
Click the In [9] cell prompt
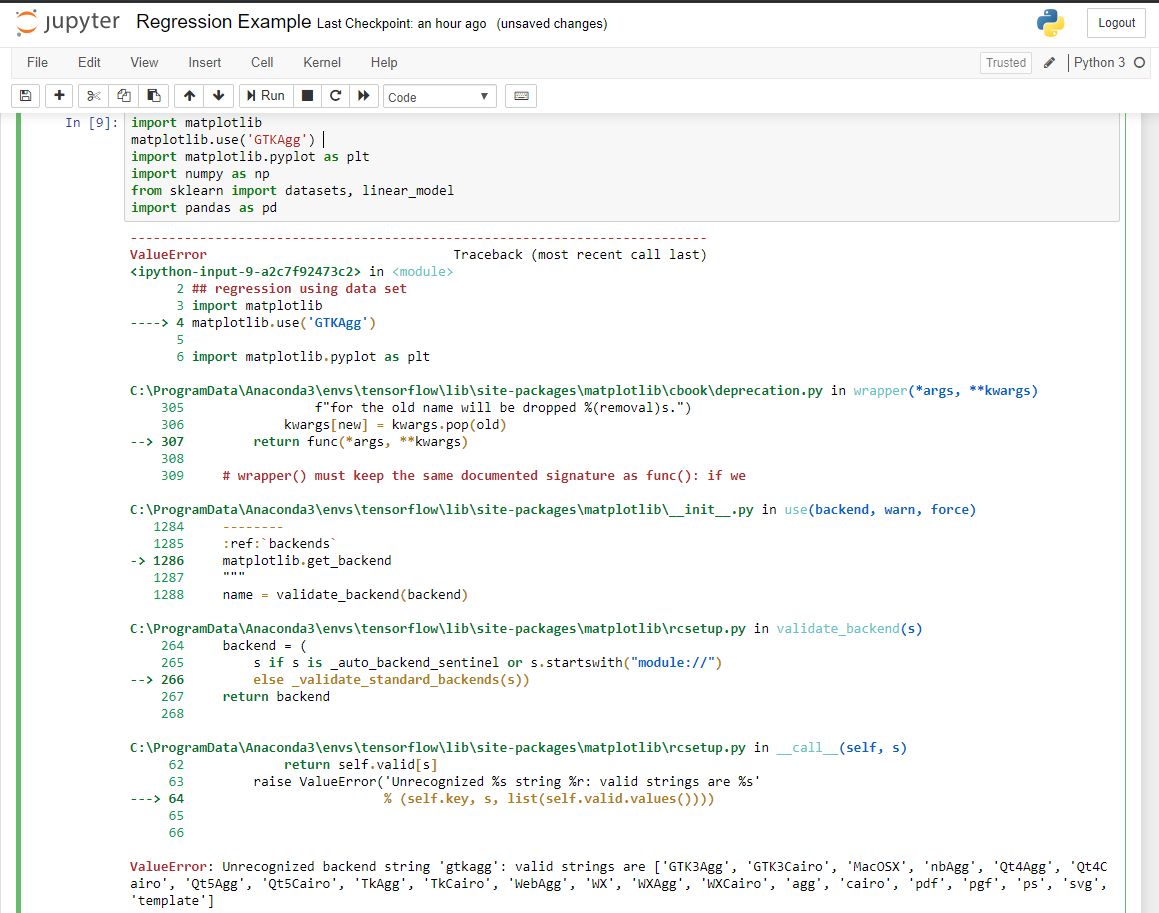click(91, 123)
